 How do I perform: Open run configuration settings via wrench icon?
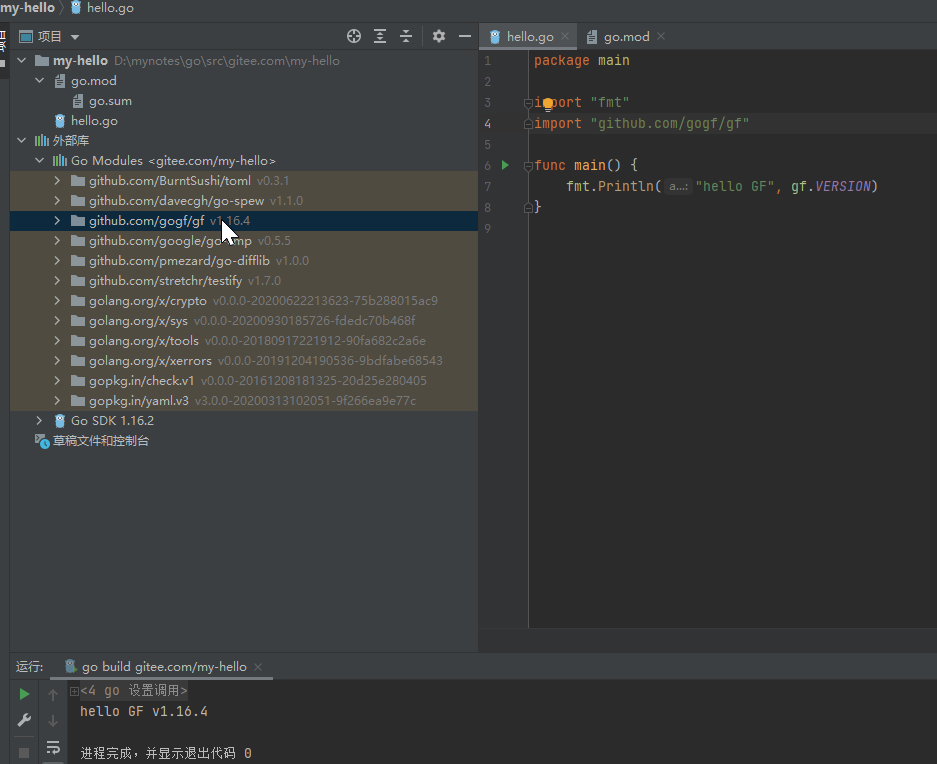point(24,719)
